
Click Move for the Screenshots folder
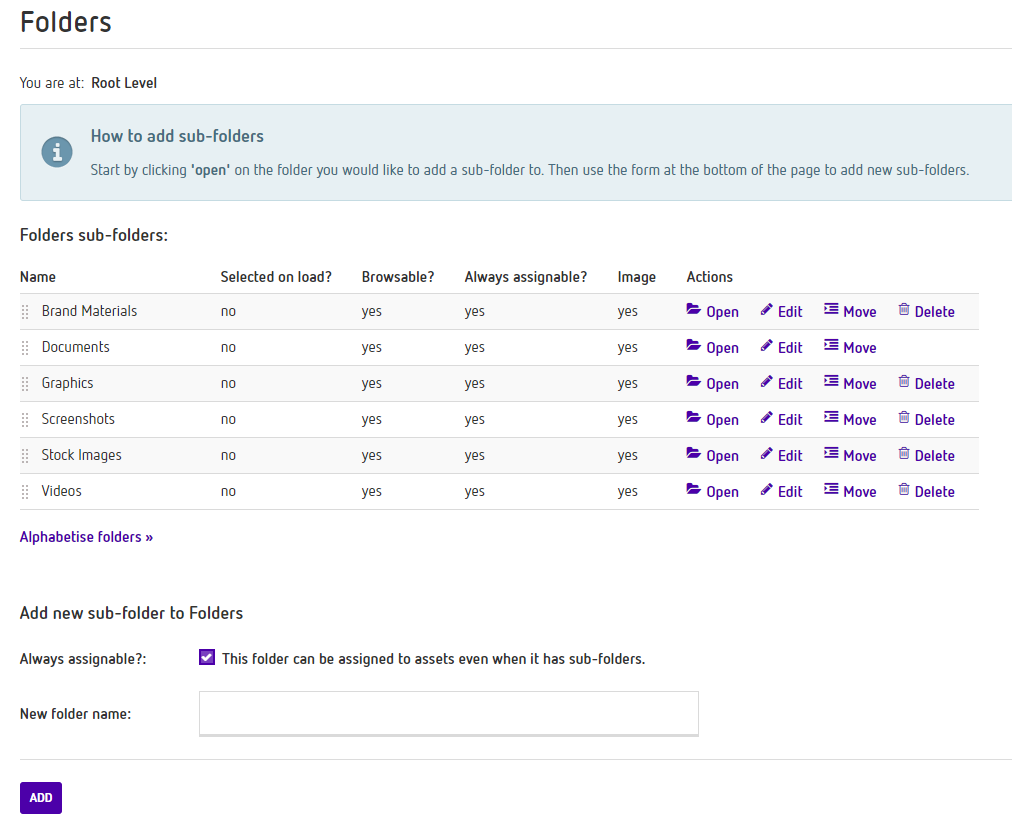(x=850, y=420)
